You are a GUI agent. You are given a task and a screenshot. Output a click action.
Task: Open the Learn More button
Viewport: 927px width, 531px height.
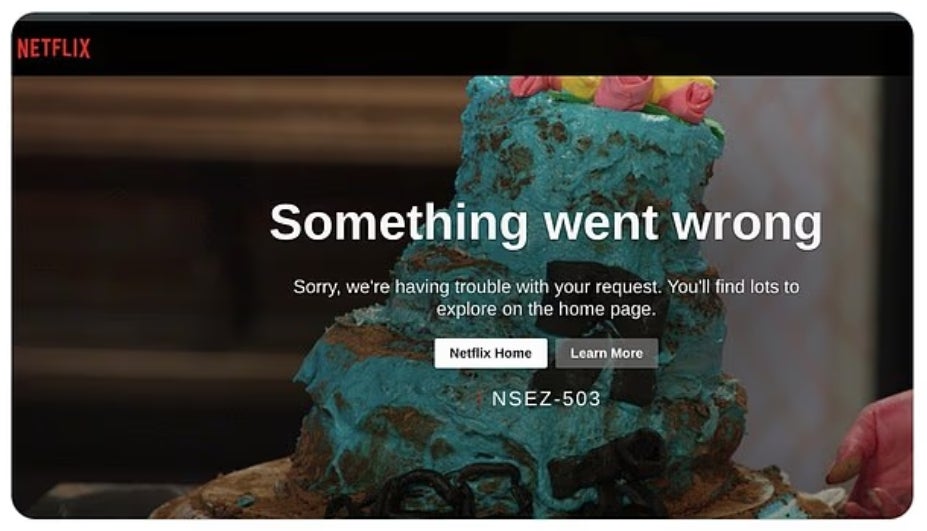pyautogui.click(x=606, y=353)
